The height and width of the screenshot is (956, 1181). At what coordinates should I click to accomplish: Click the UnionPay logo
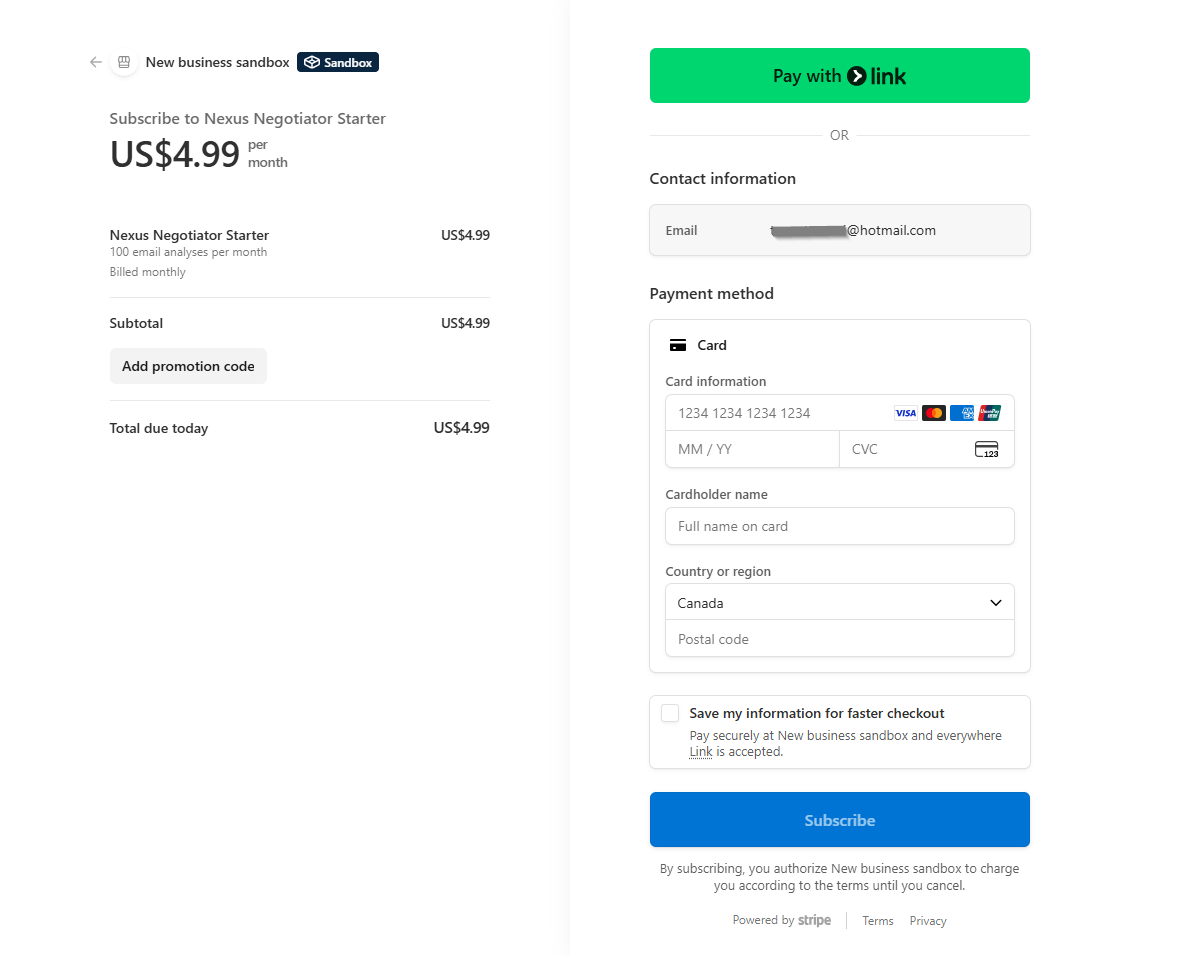(990, 413)
